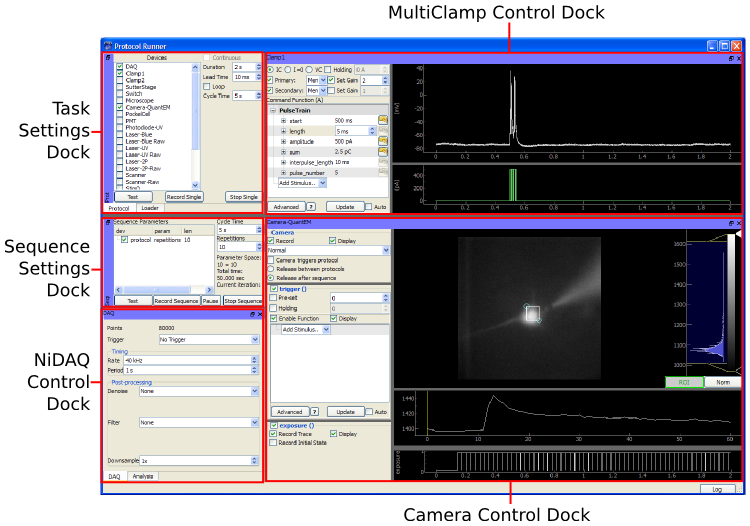Enable the Clamp2 device checkbox
Screen dimensions: 750x526
click(x=120, y=80)
